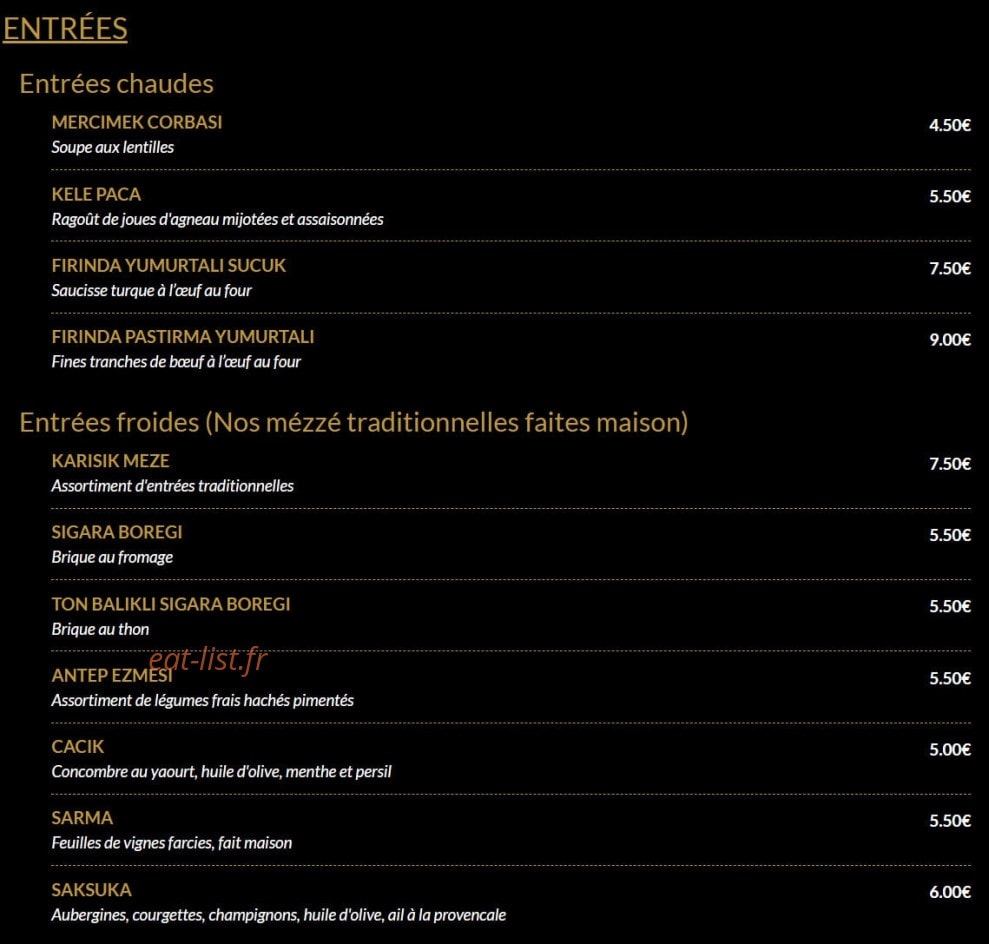Select the Entrées chaudes section title

point(117,84)
